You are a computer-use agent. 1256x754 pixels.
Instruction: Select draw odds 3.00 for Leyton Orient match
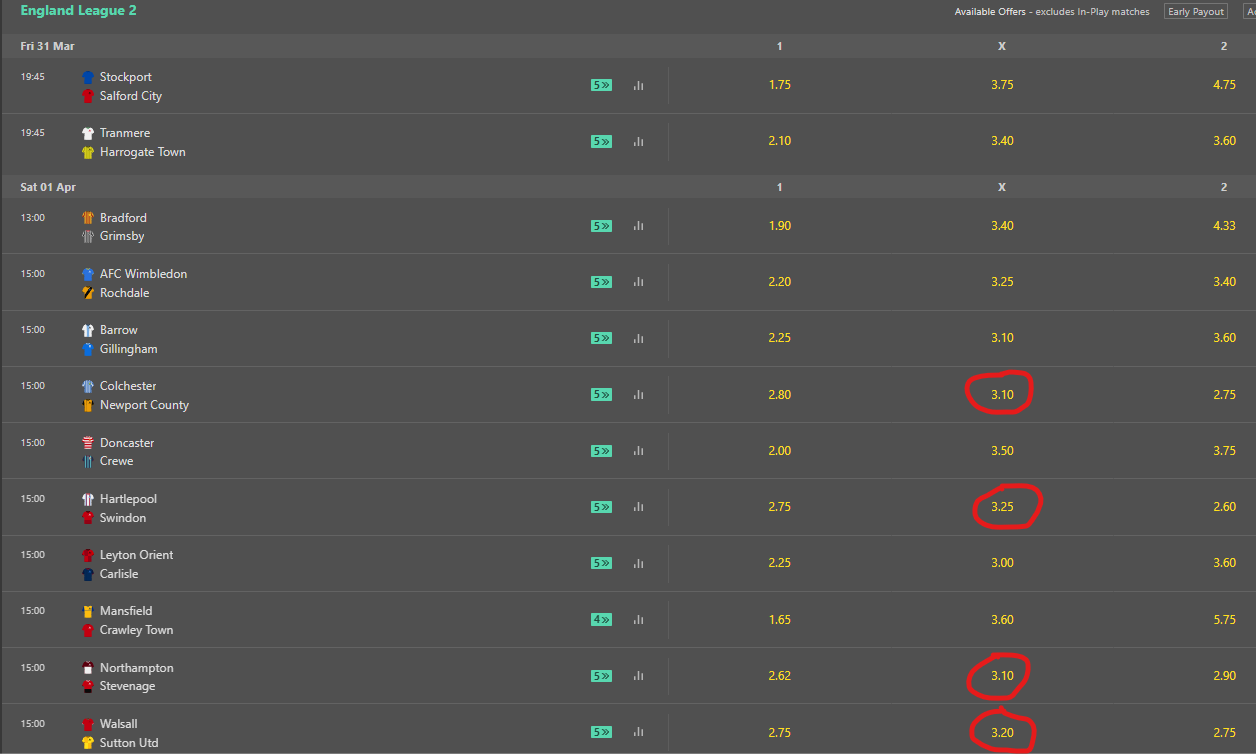click(1002, 563)
